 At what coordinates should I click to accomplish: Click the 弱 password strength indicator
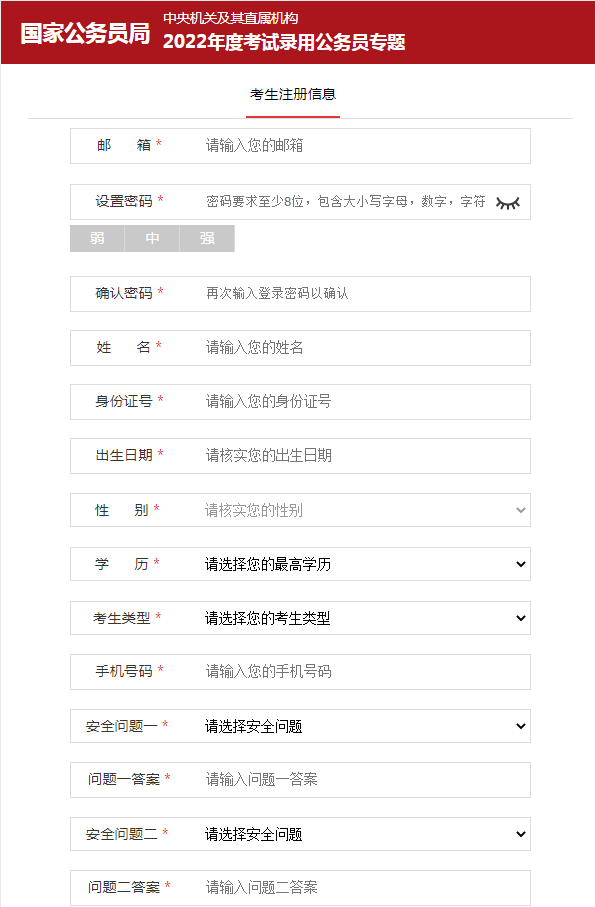pyautogui.click(x=97, y=238)
